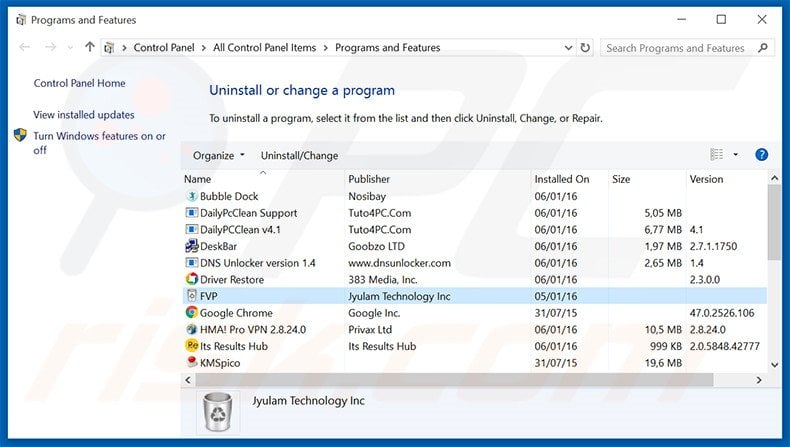Click the search magnifier icon
This screenshot has width=790, height=447.
tap(763, 48)
